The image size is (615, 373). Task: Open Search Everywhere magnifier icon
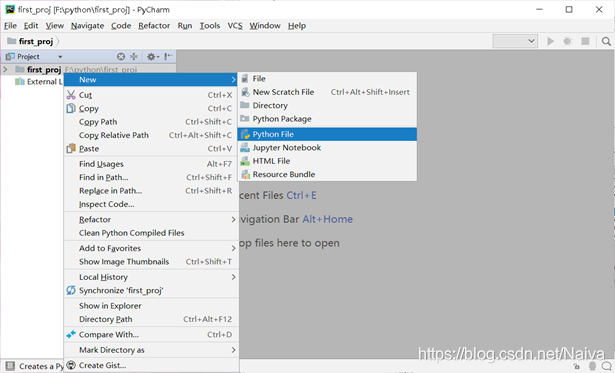(606, 41)
